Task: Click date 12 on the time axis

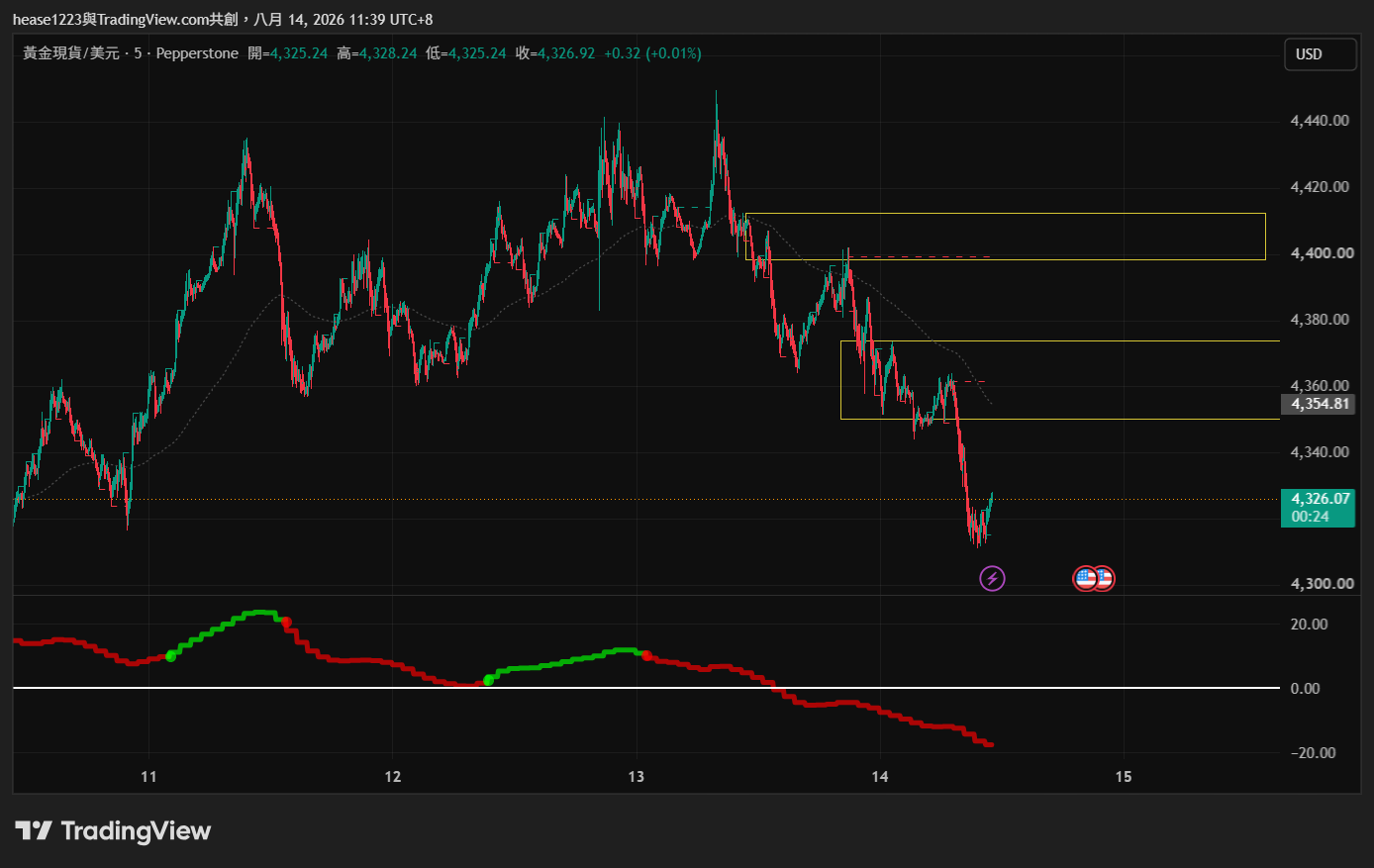Action: pos(393,777)
